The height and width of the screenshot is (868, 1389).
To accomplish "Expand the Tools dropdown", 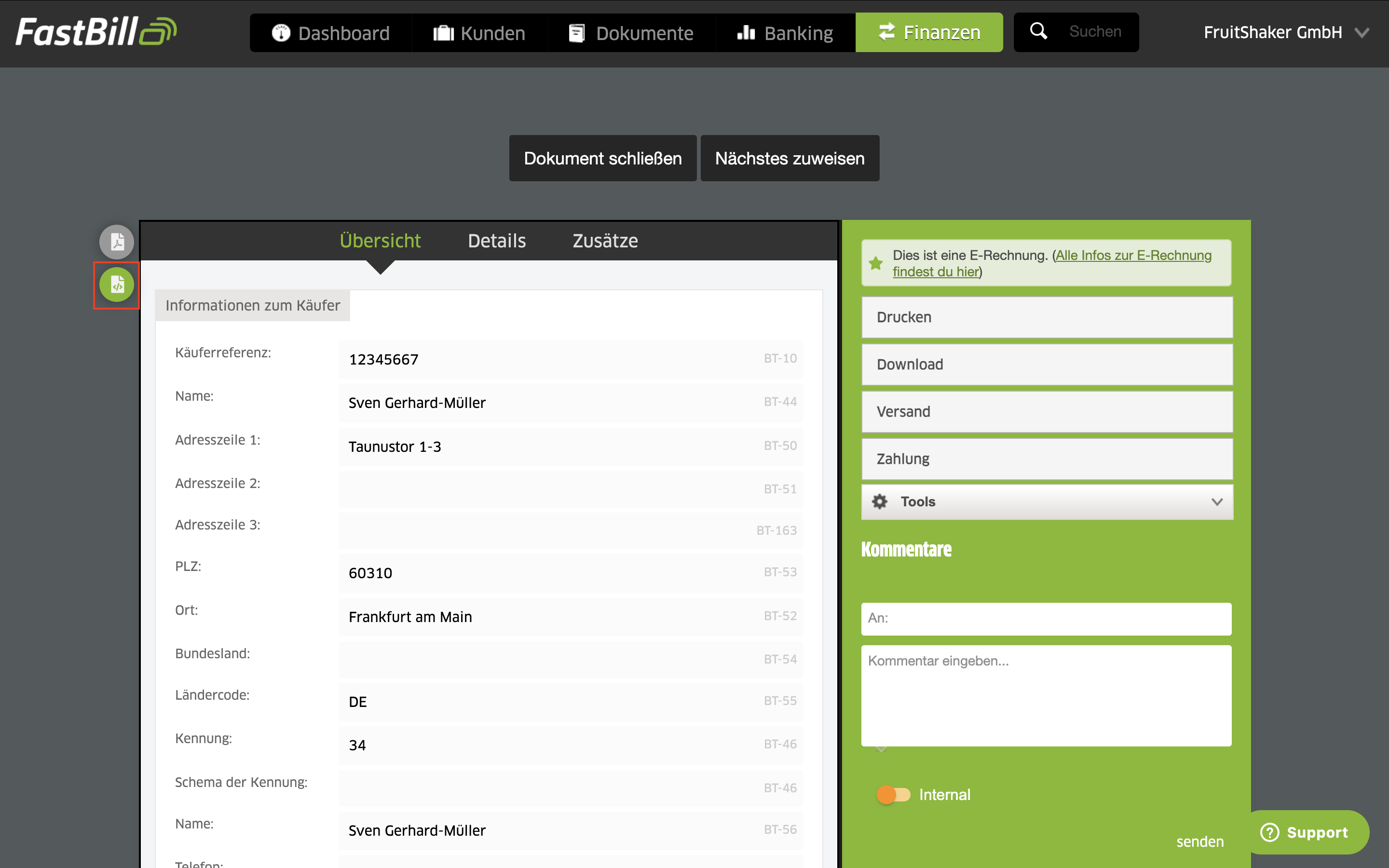I will 1047,502.
